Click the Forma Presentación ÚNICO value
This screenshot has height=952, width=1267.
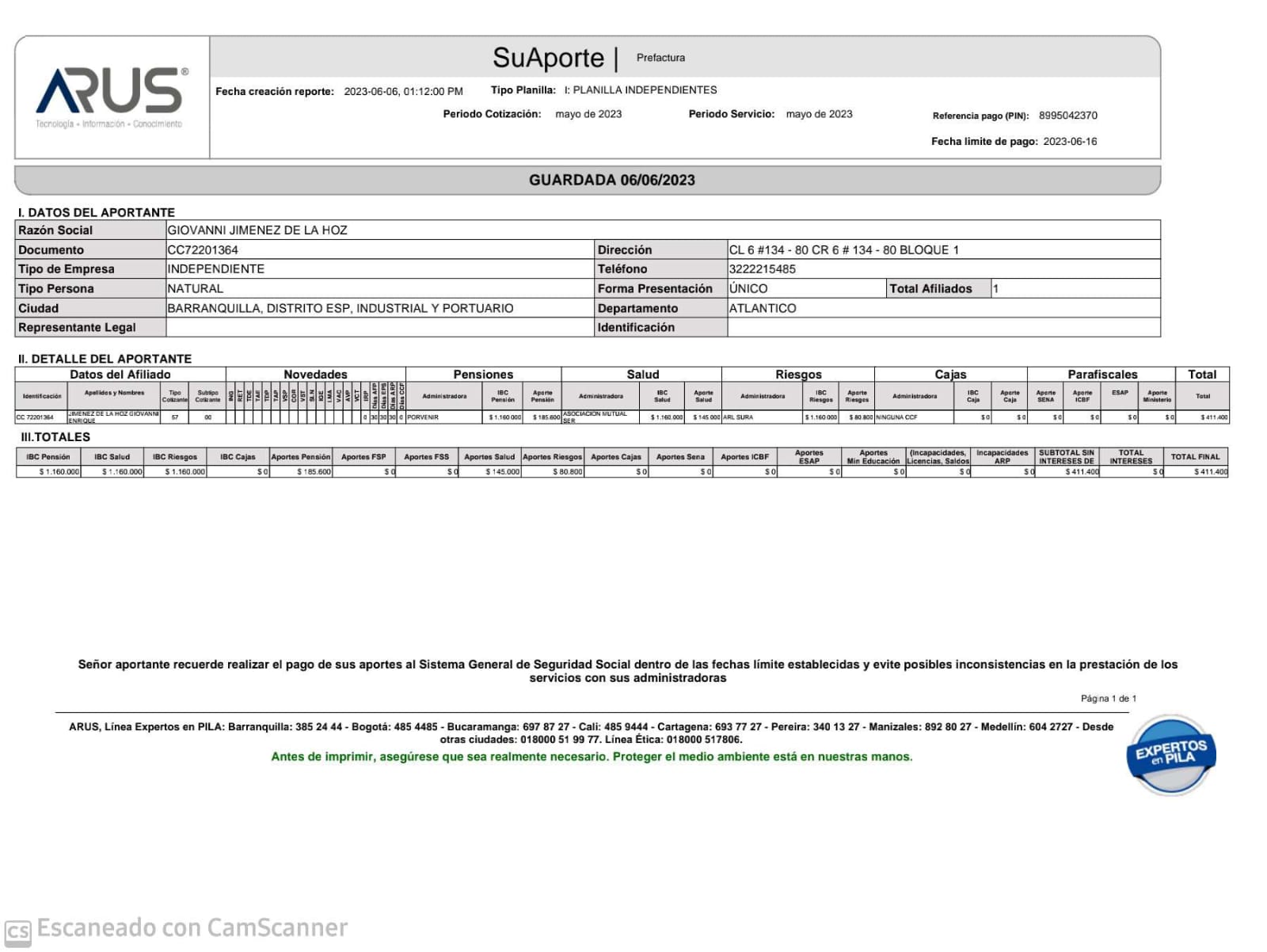[748, 289]
